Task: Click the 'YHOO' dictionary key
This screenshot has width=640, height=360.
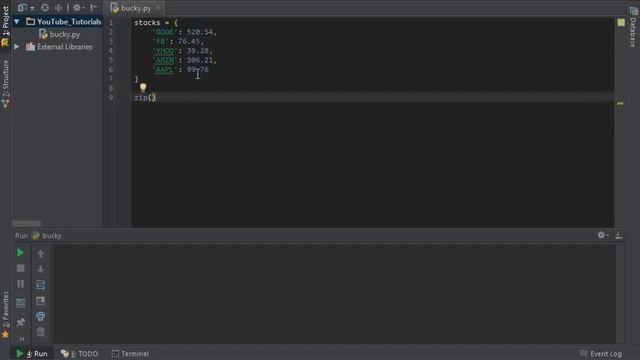Action: [x=165, y=51]
